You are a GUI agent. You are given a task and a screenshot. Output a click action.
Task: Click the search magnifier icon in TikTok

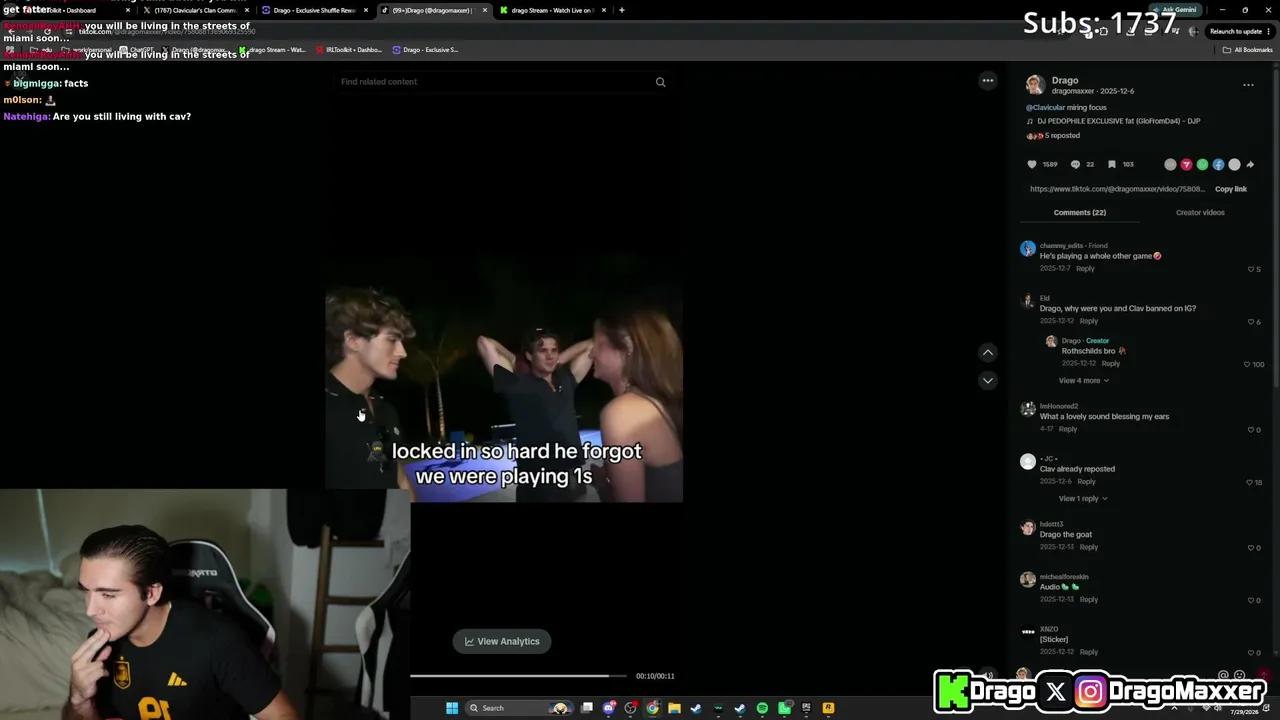660,82
